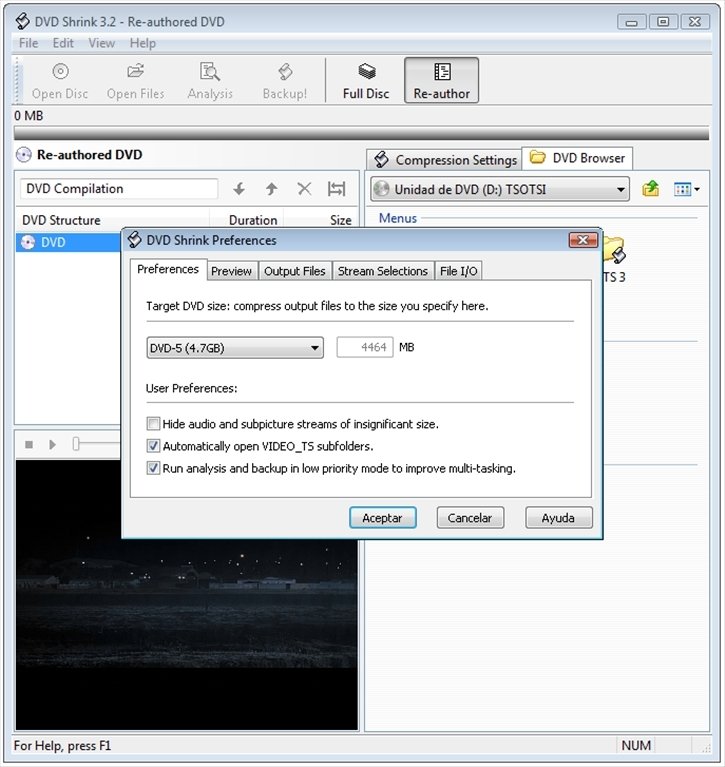Stop the video preview
Image resolution: width=725 pixels, height=767 pixels.
pos(29,445)
